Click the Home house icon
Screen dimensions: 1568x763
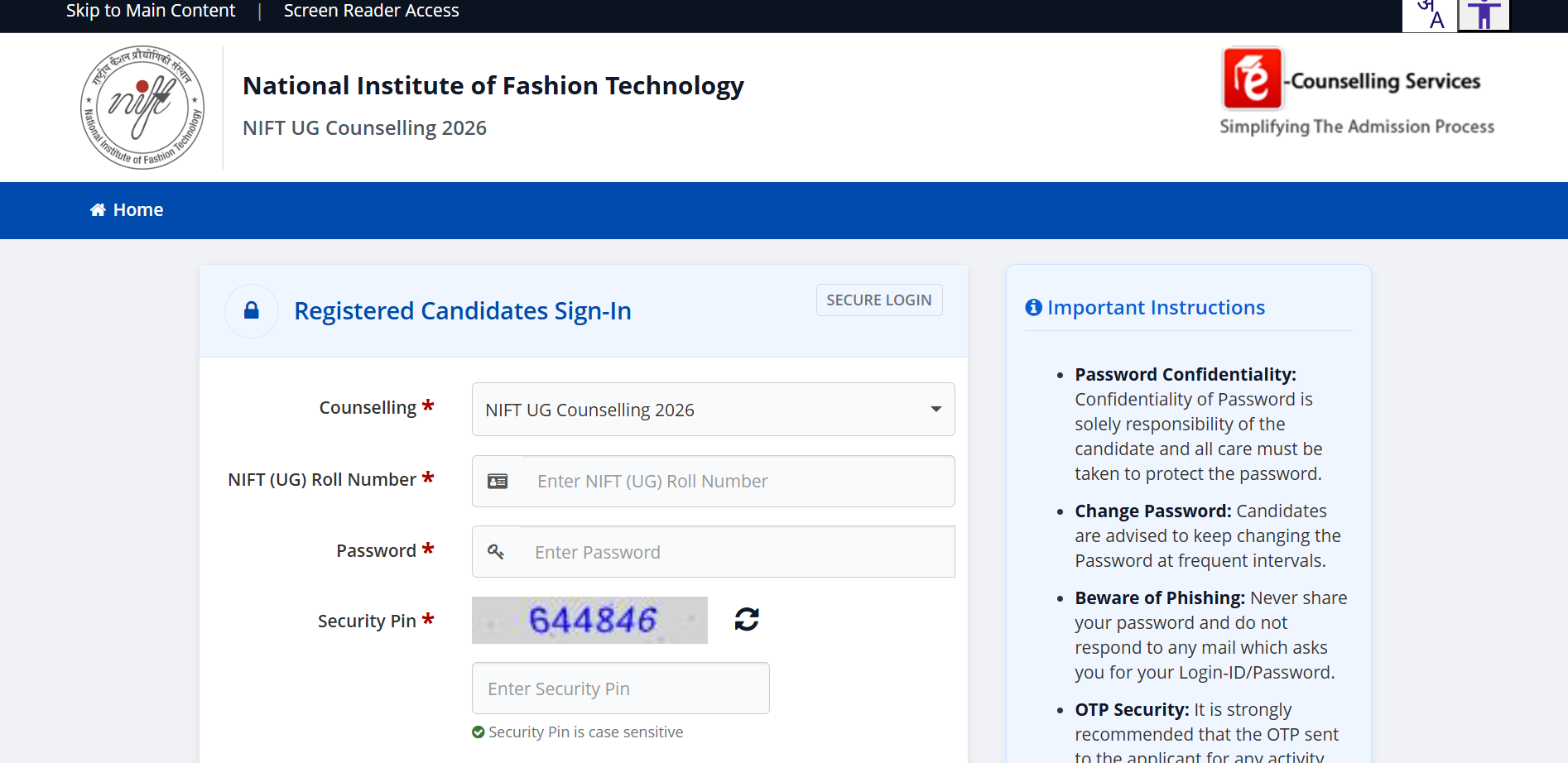98,210
